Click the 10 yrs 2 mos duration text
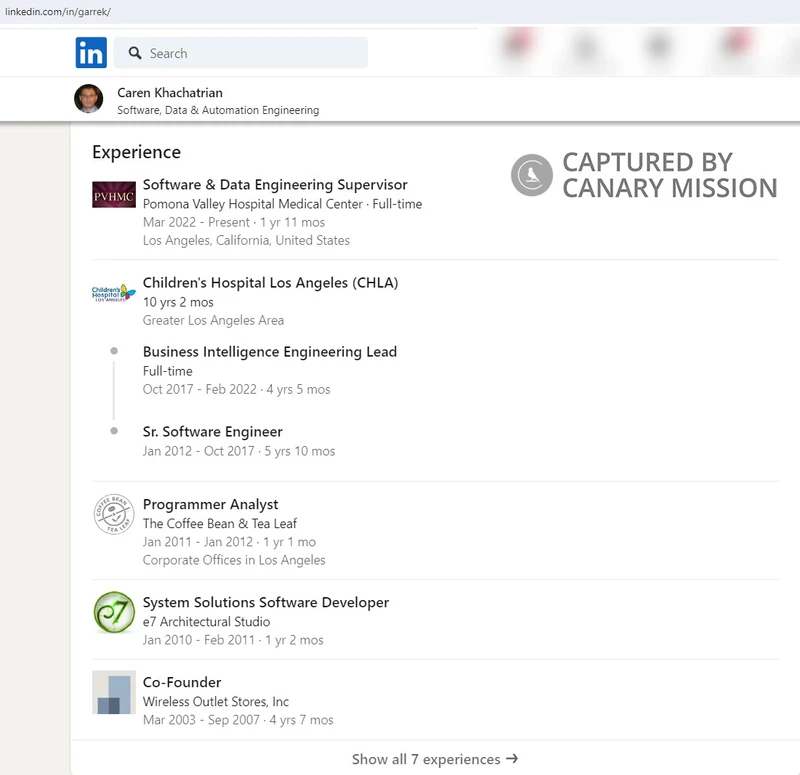The image size is (800, 775). [x=178, y=302]
